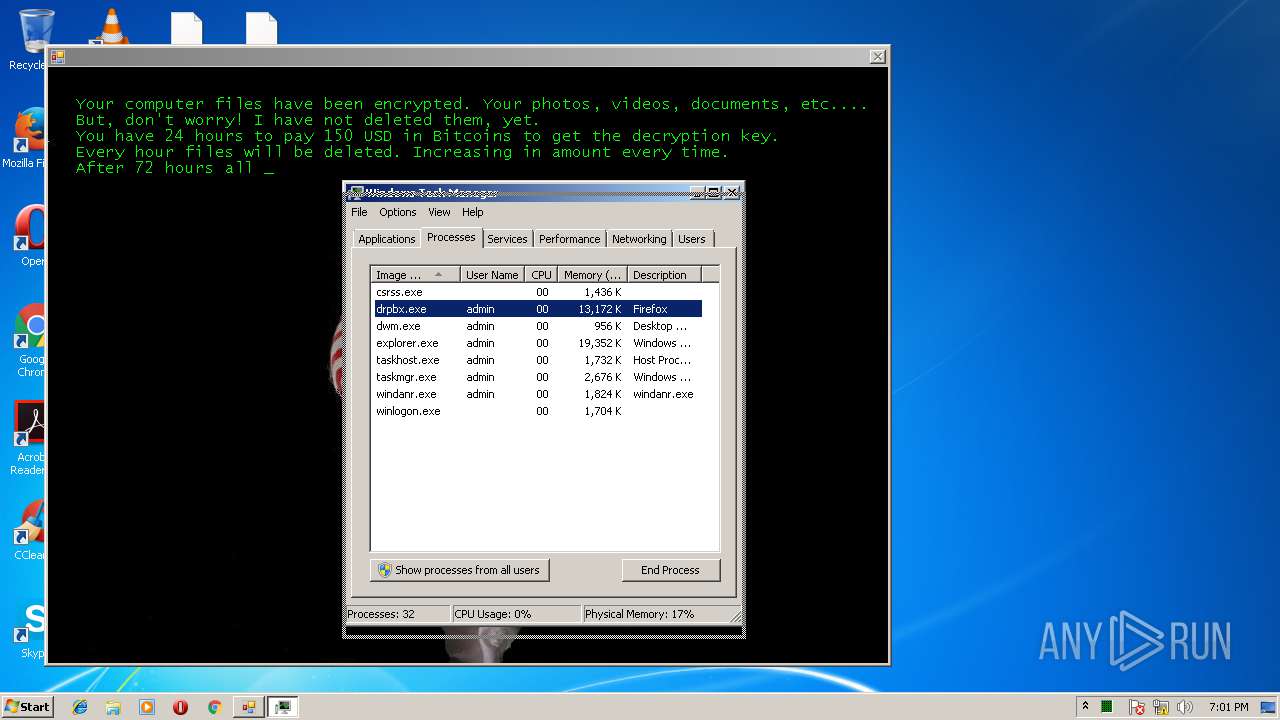Click the Firefox description of drpbx.exe
Image resolution: width=1280 pixels, height=720 pixels.
pos(650,309)
